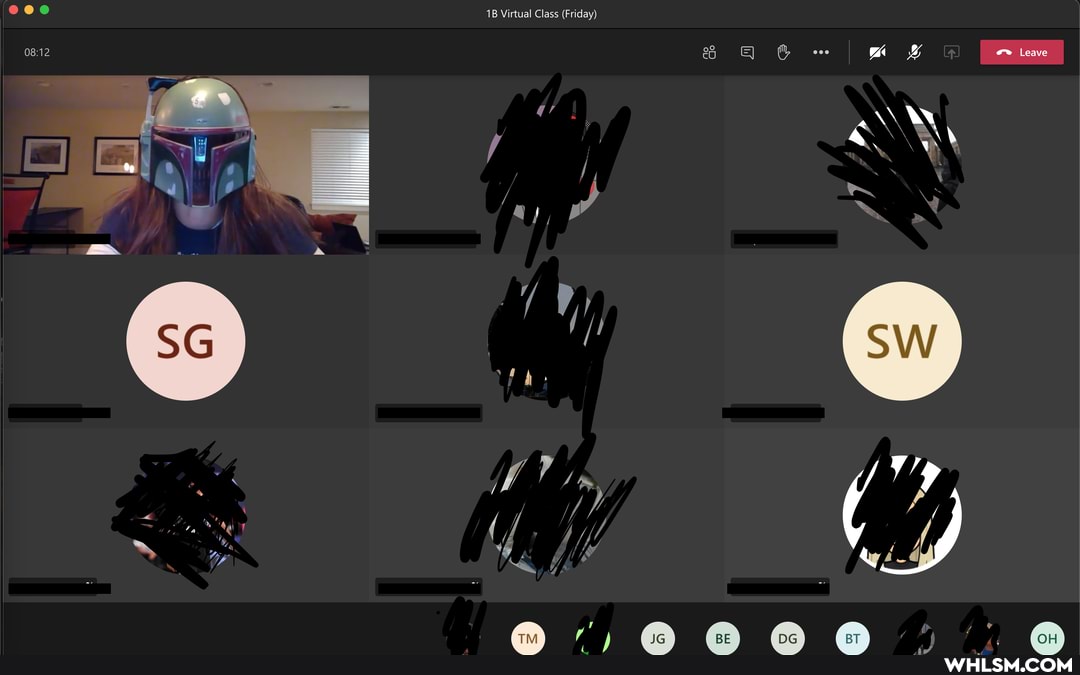Click the 1B Virtual Class (Friday) title
Image resolution: width=1080 pixels, height=675 pixels.
541,13
